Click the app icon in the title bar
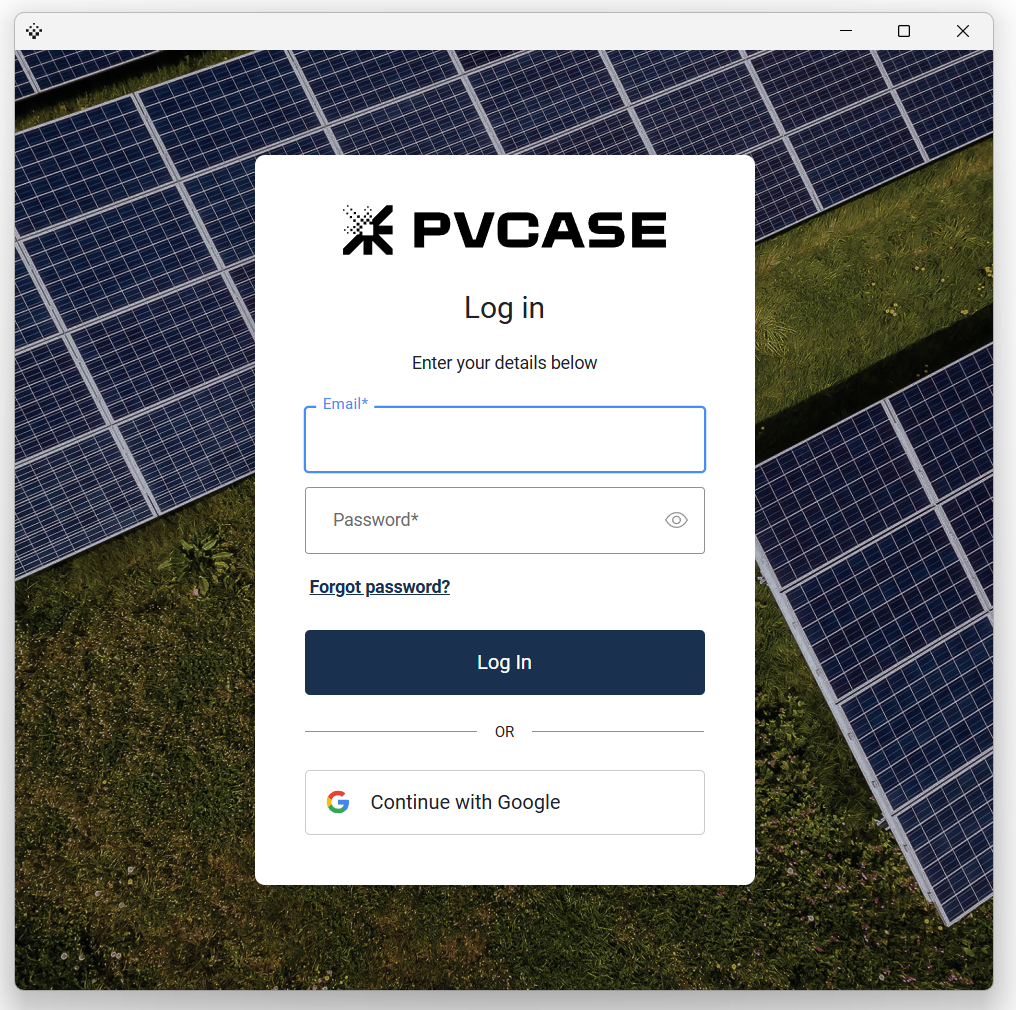 point(34,31)
